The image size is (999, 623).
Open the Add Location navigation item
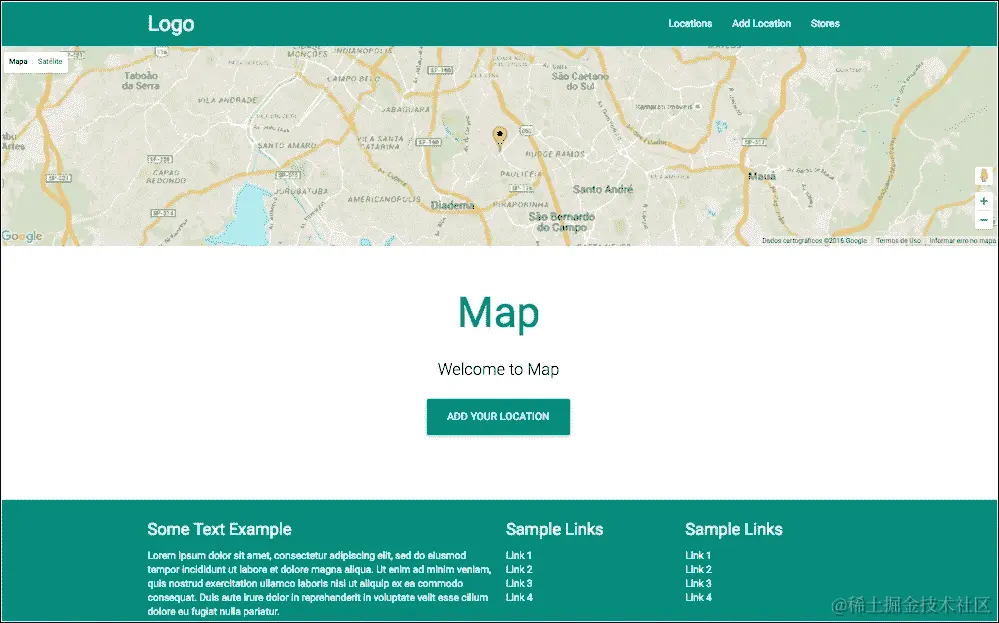coord(761,23)
